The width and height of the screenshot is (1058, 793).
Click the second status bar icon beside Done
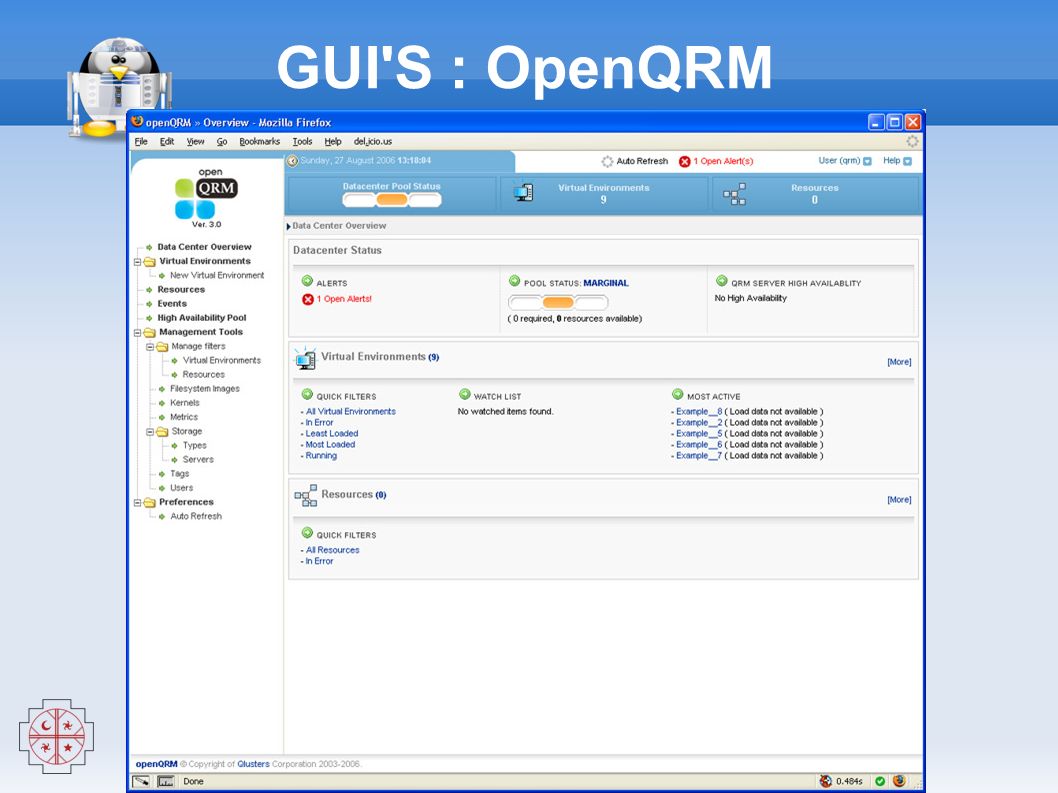click(x=166, y=782)
